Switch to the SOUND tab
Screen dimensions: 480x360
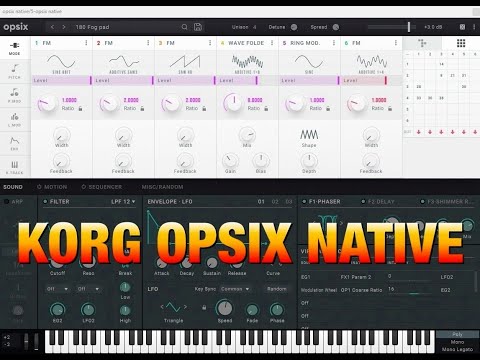coord(13,187)
